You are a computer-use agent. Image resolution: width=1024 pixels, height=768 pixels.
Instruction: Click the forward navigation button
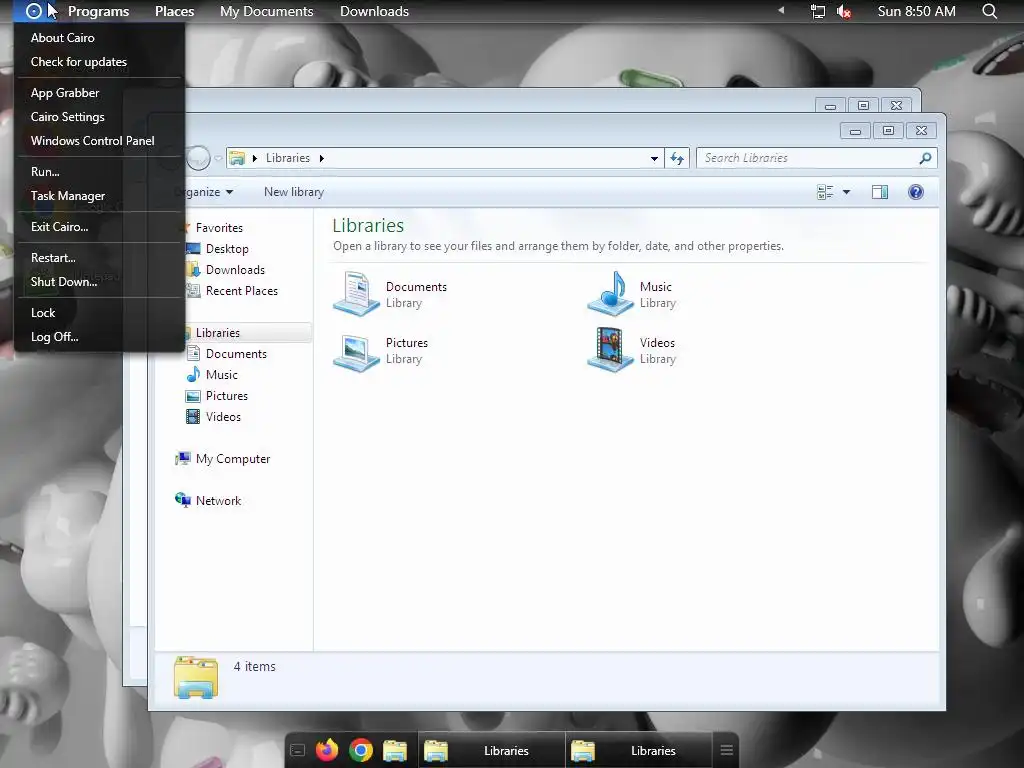pyautogui.click(x=198, y=157)
